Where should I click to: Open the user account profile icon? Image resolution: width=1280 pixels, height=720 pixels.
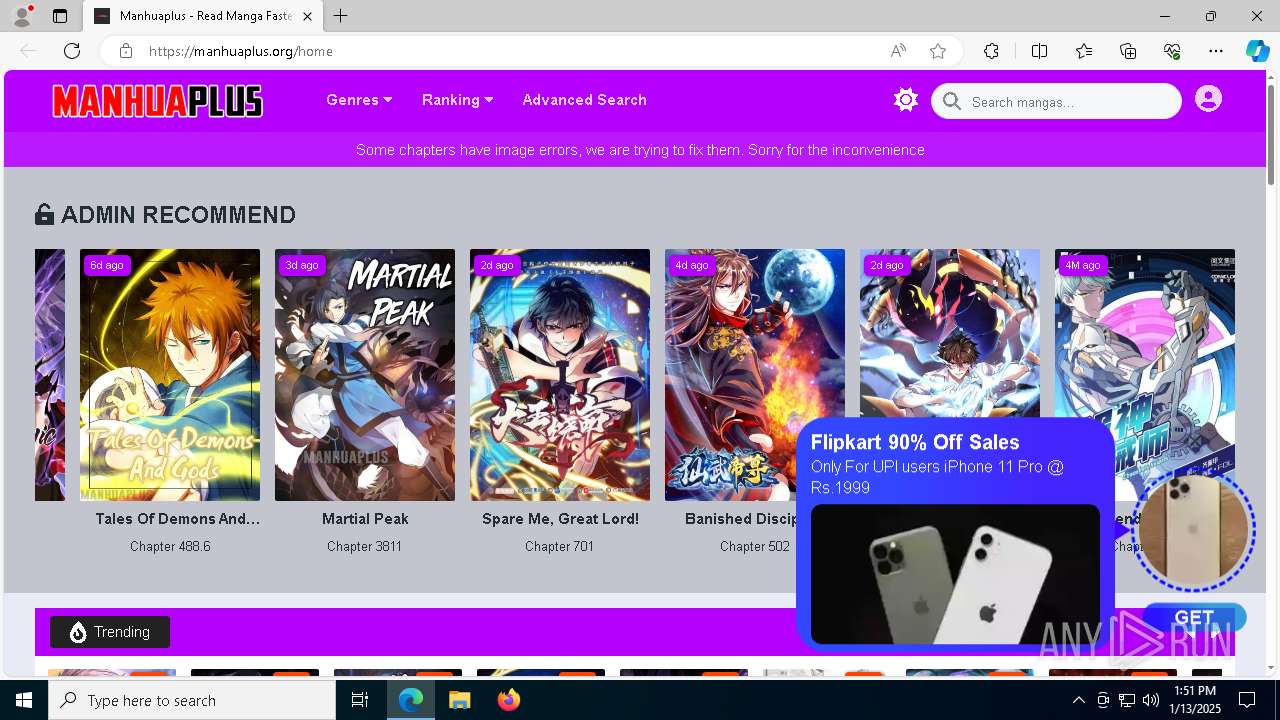(x=1208, y=99)
